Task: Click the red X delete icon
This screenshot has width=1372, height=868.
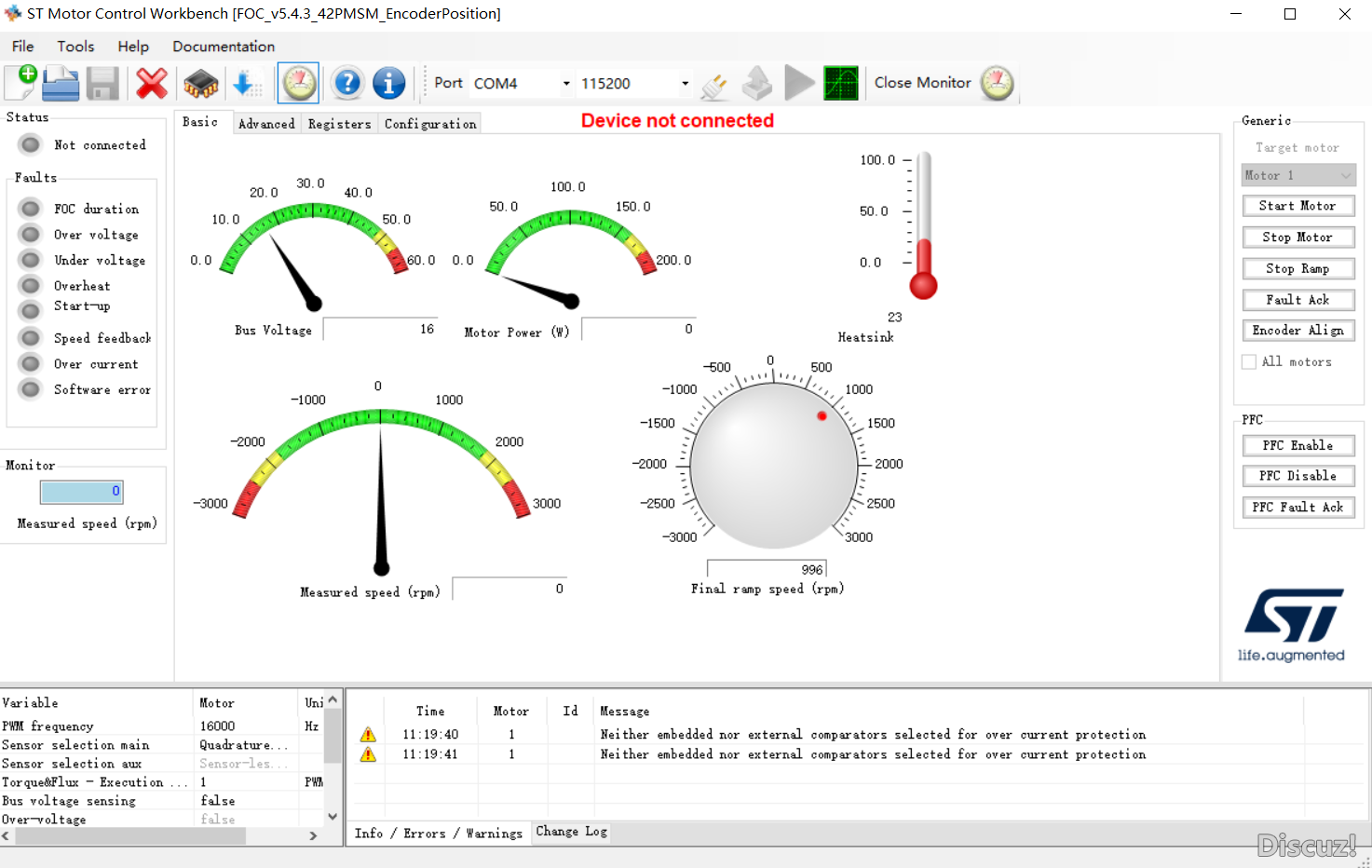Action: point(152,83)
